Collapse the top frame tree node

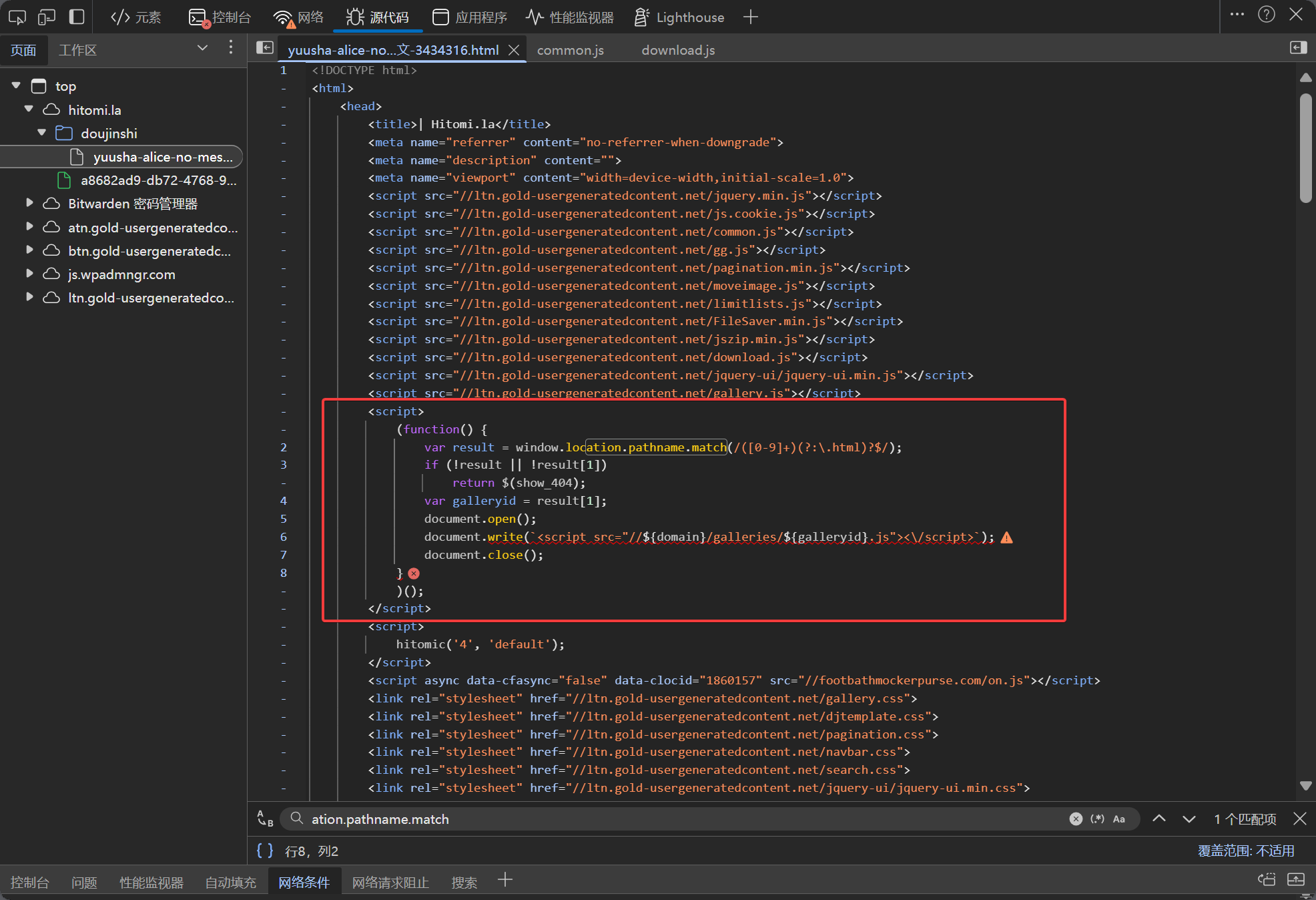(16, 85)
